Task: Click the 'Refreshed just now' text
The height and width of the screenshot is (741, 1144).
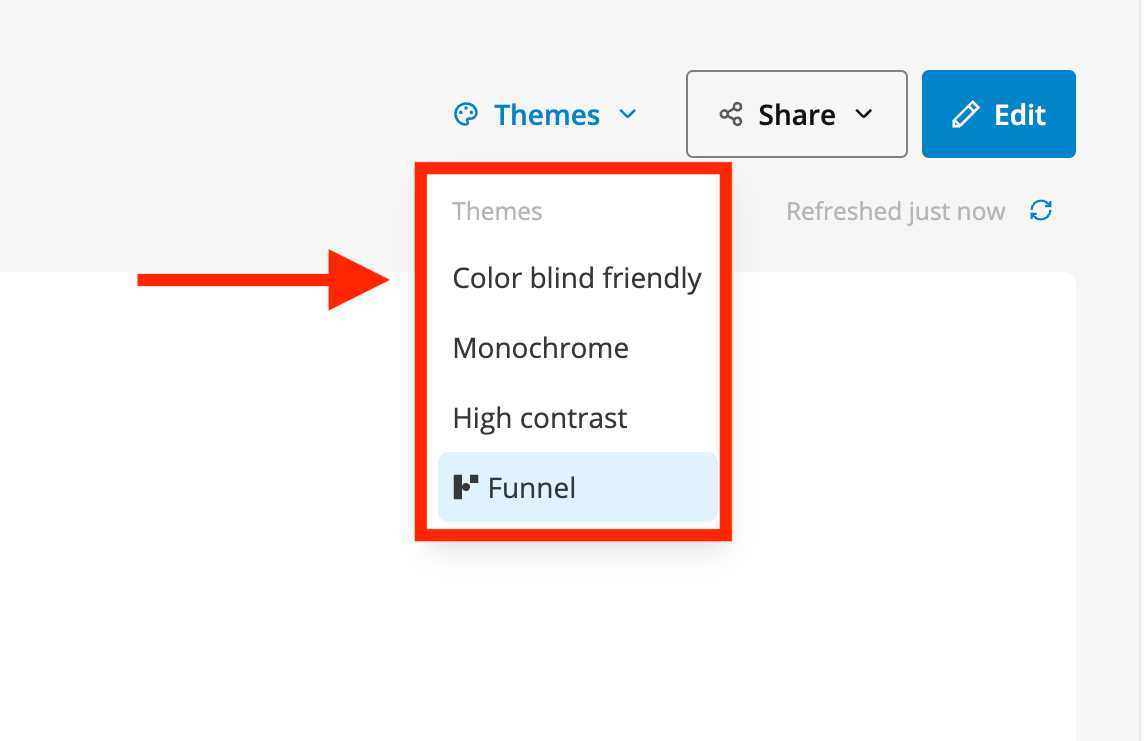Action: pyautogui.click(x=895, y=211)
